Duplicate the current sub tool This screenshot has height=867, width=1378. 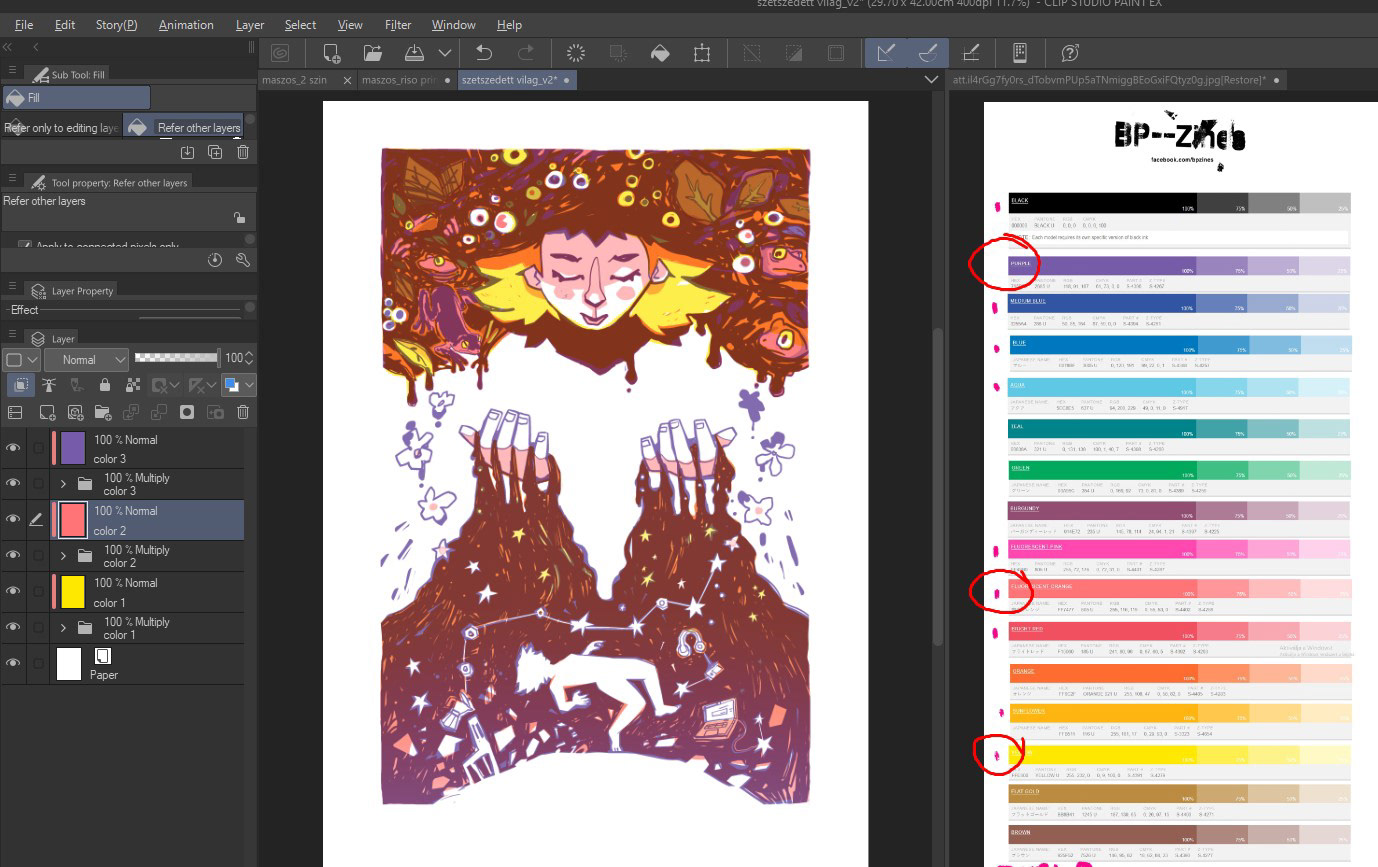tap(215, 152)
